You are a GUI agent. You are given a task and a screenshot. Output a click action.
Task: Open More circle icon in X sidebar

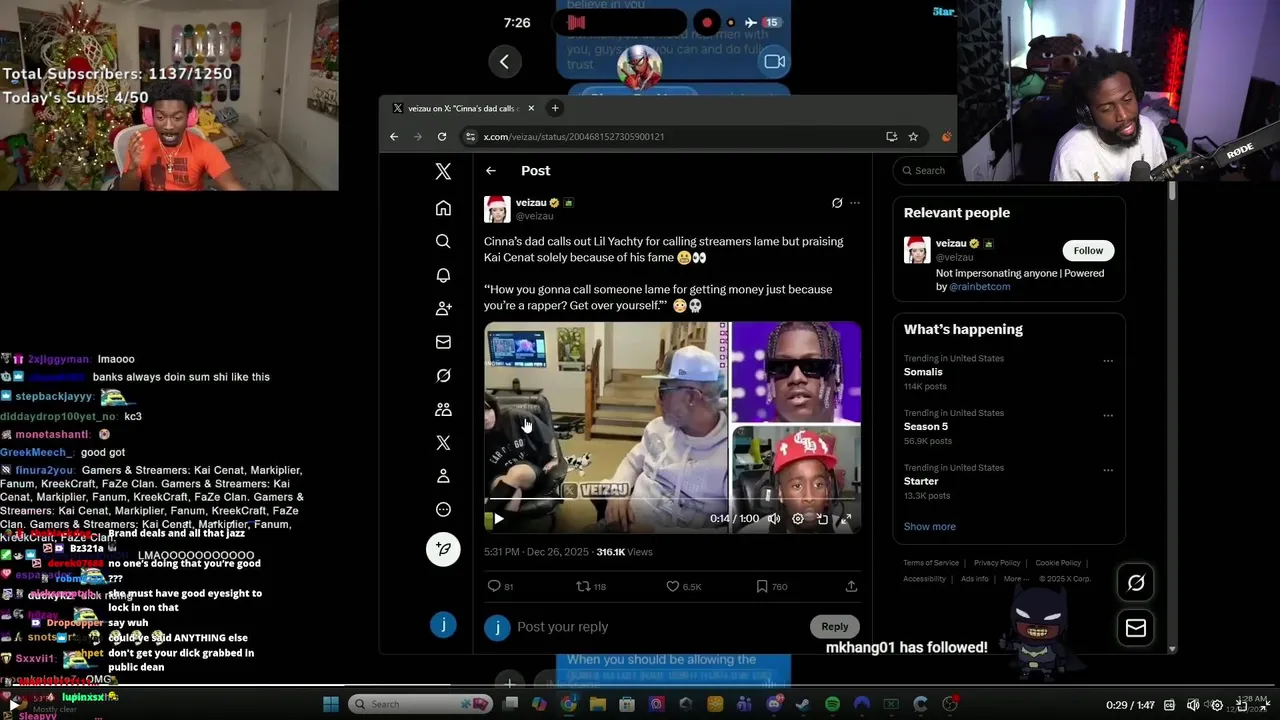[443, 509]
